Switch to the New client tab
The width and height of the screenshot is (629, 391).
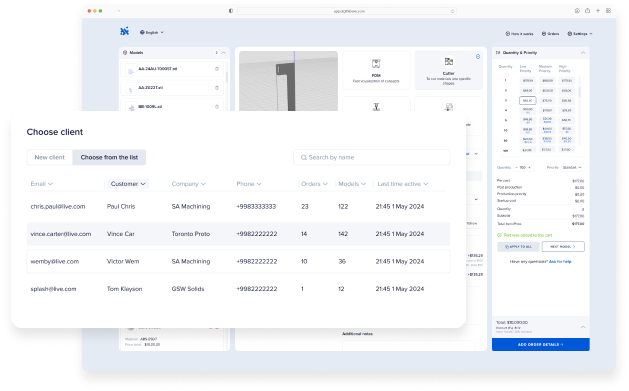[50, 157]
